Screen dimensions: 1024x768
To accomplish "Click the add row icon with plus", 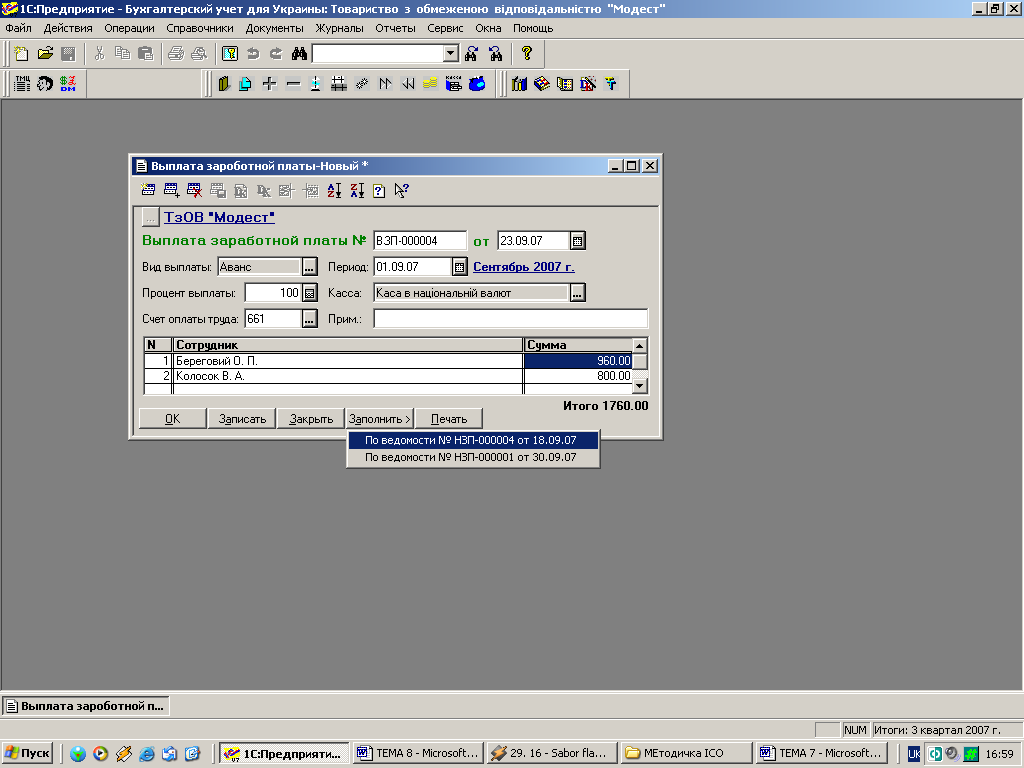I will point(172,191).
